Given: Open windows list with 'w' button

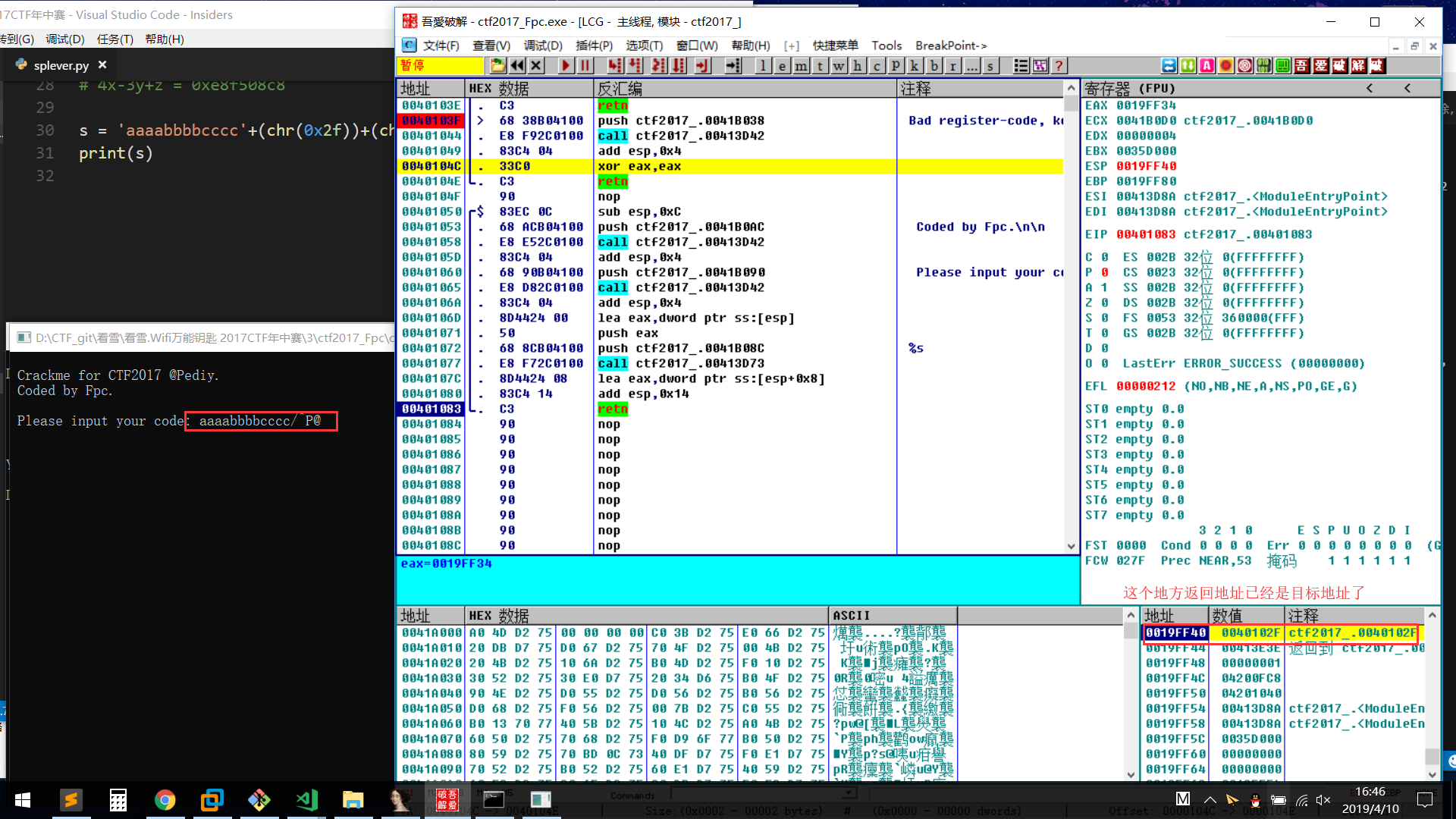Looking at the screenshot, I should 839,66.
